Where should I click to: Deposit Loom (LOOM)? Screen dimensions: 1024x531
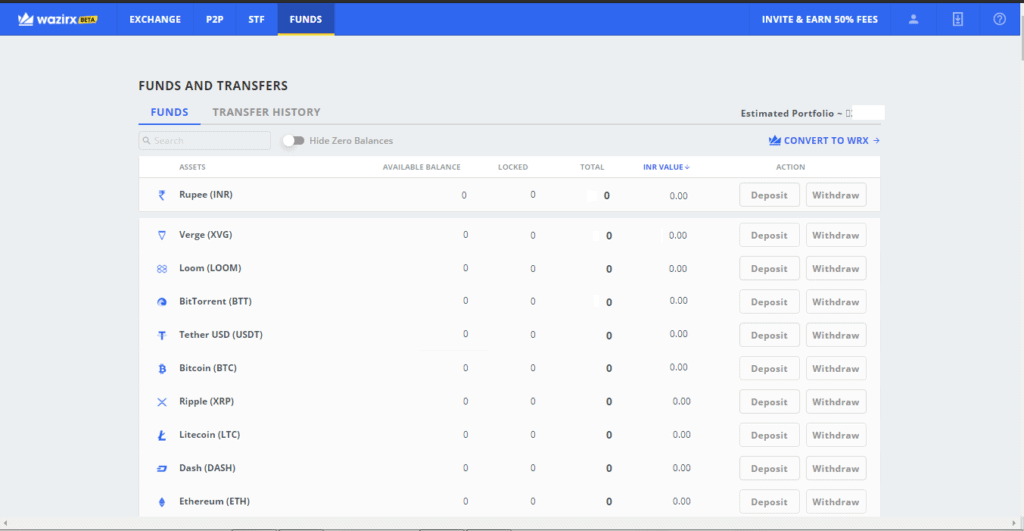pos(769,268)
